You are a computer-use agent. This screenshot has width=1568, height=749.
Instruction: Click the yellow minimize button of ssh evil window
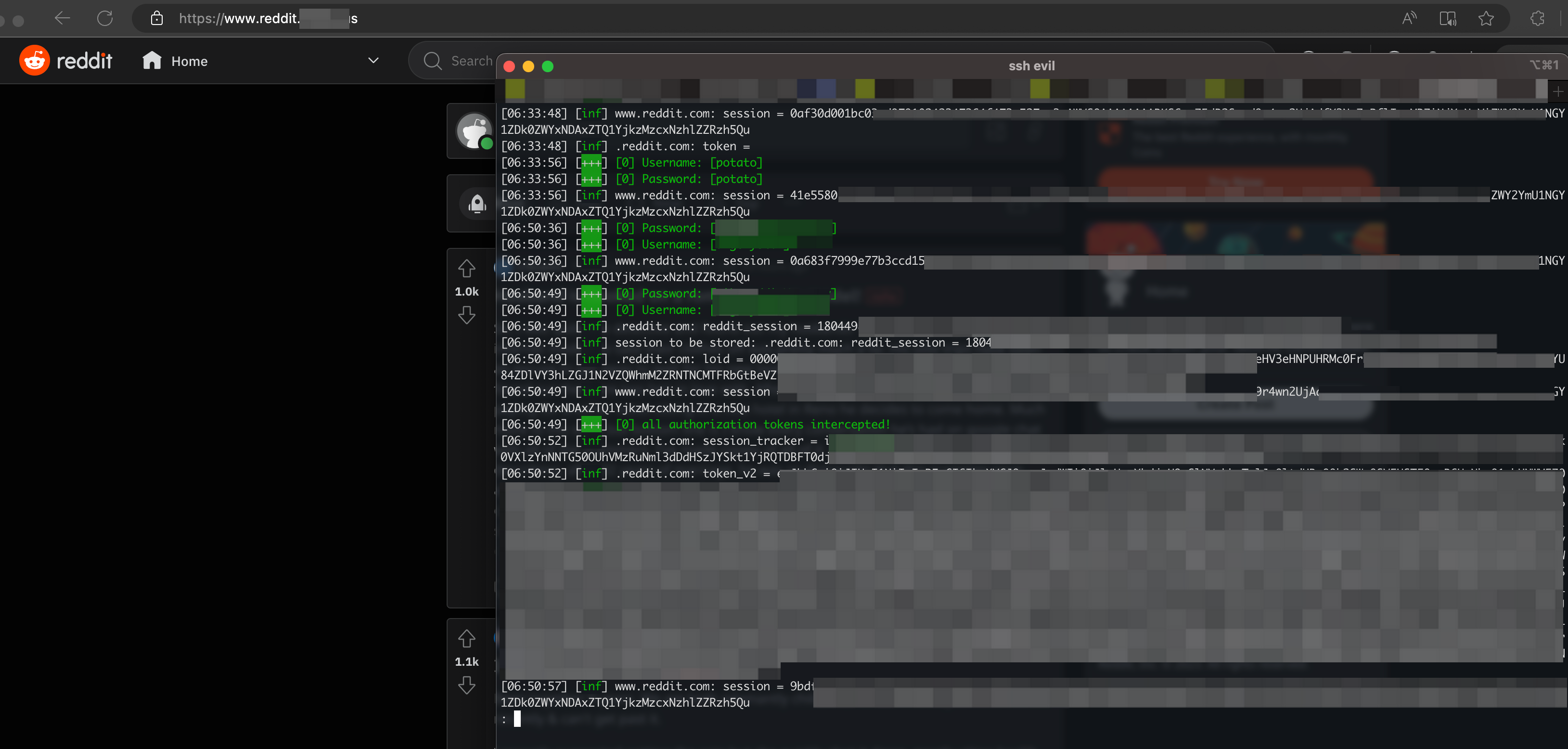[x=528, y=66]
